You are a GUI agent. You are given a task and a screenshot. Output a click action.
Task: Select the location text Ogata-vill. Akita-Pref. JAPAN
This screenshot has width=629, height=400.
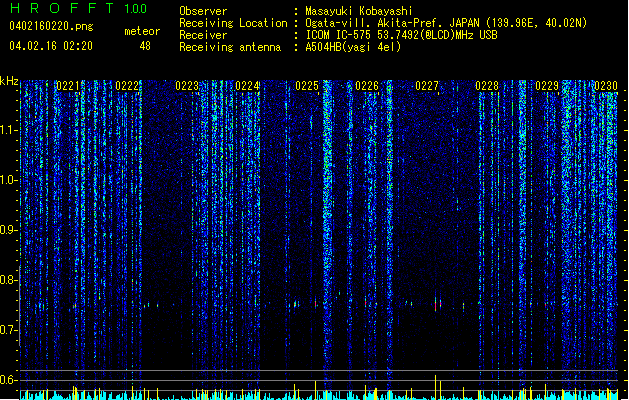click(x=392, y=23)
